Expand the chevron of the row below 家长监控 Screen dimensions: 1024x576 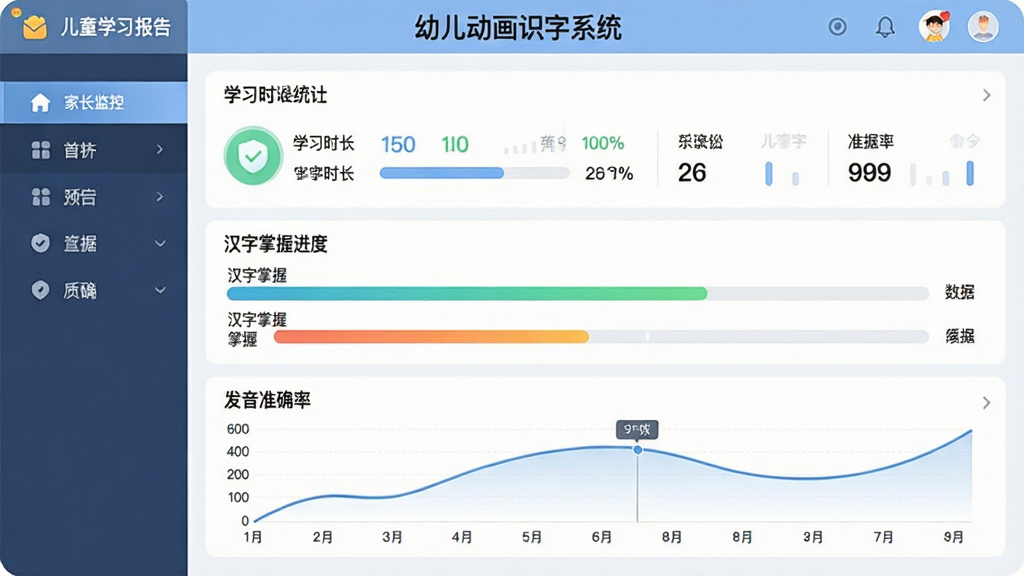(160, 150)
